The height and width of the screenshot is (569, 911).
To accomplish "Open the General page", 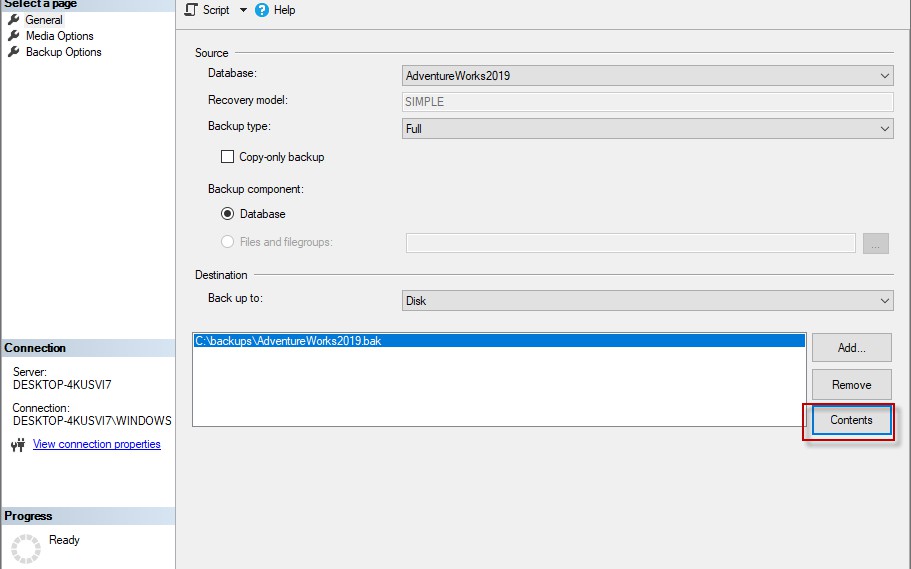I will tap(44, 20).
